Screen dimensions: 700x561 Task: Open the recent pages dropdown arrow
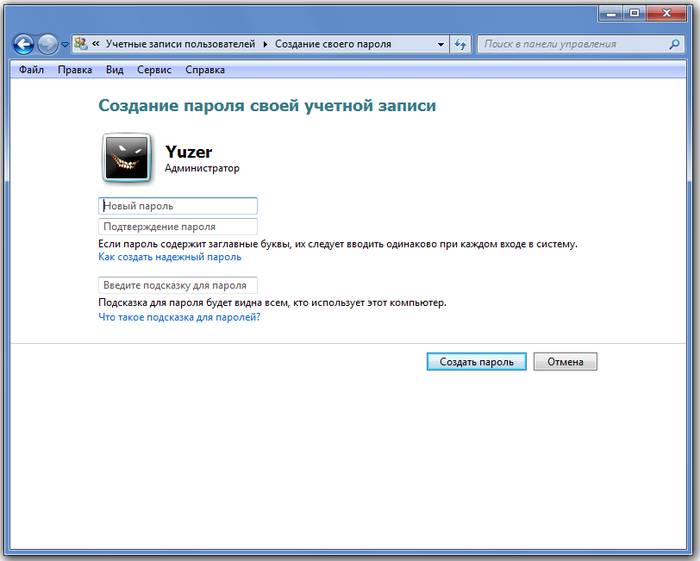[65, 45]
